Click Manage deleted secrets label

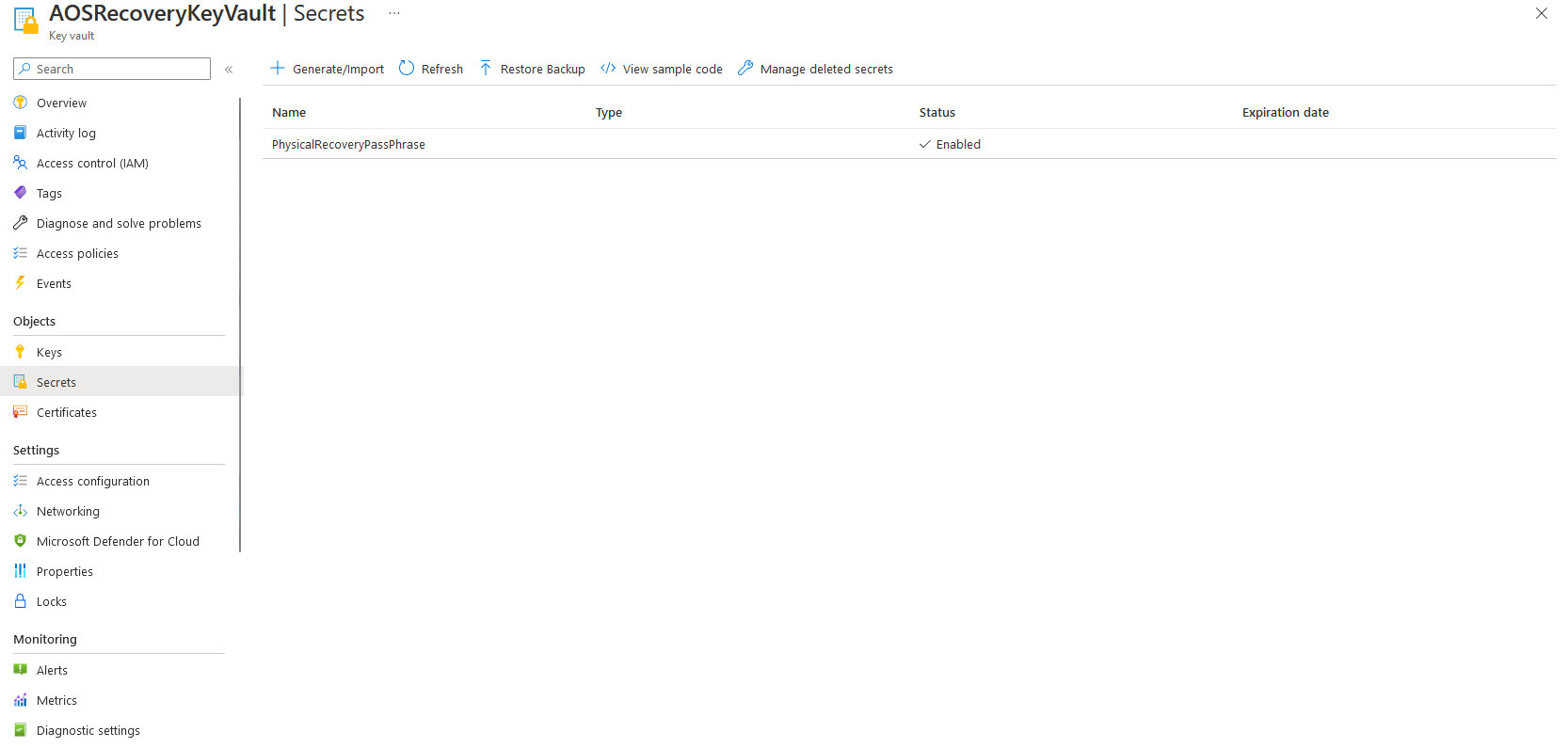tap(826, 69)
